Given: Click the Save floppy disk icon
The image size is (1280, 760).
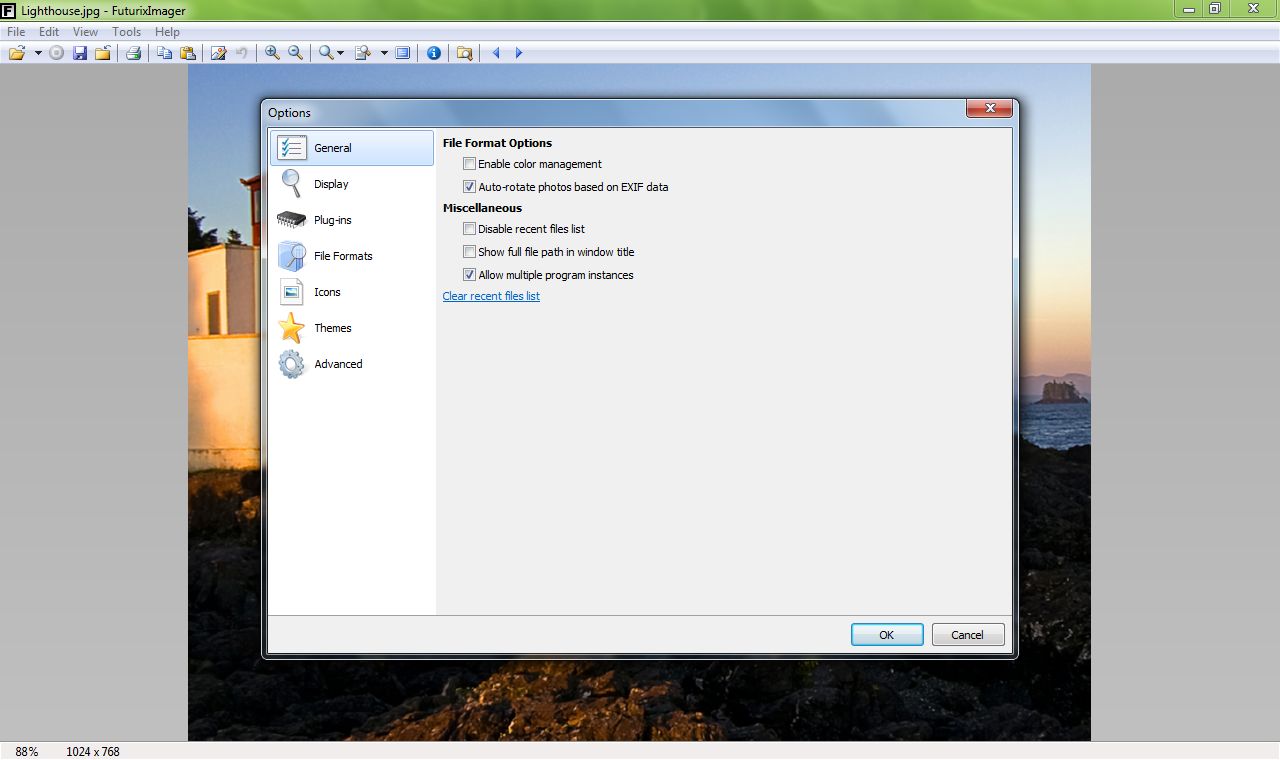Looking at the screenshot, I should click(x=80, y=53).
